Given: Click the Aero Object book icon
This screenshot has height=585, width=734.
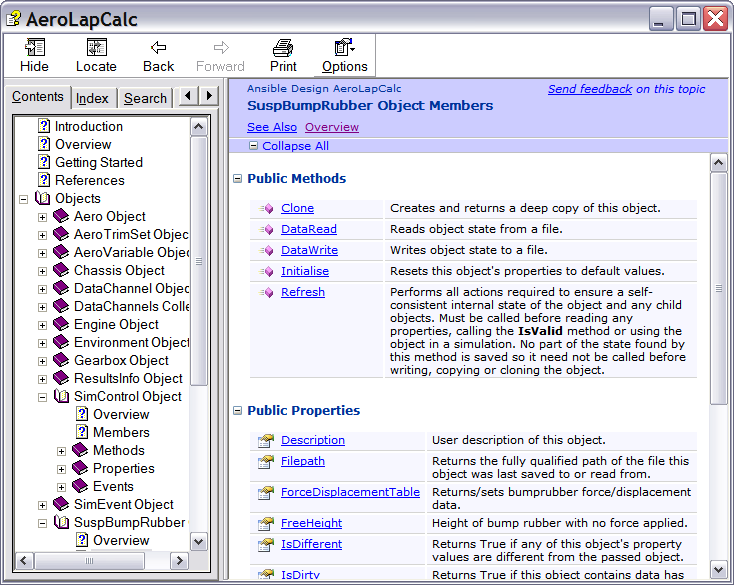Looking at the screenshot, I should tap(61, 216).
